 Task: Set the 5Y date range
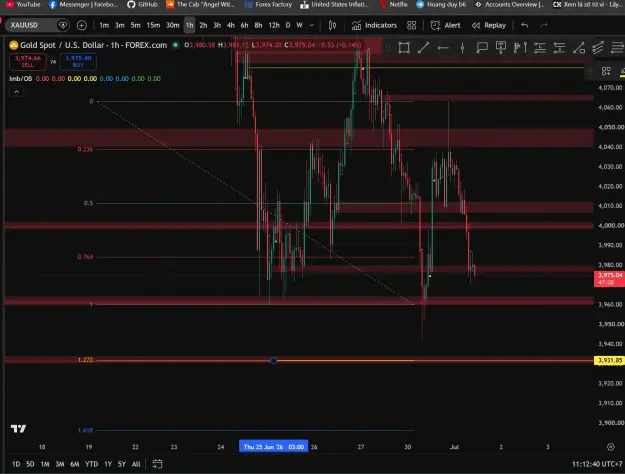122,464
